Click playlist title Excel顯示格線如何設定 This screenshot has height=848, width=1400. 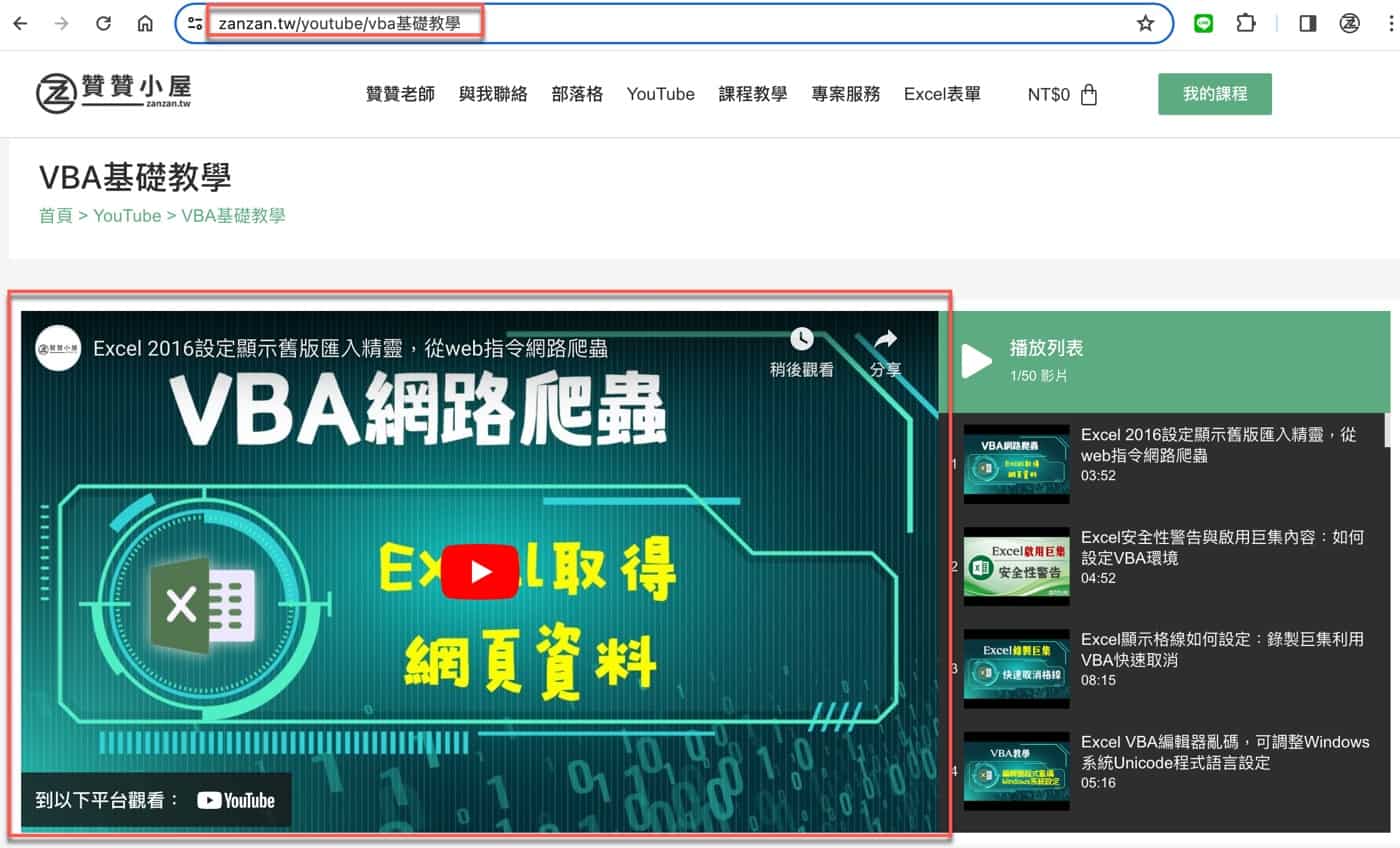[1222, 650]
